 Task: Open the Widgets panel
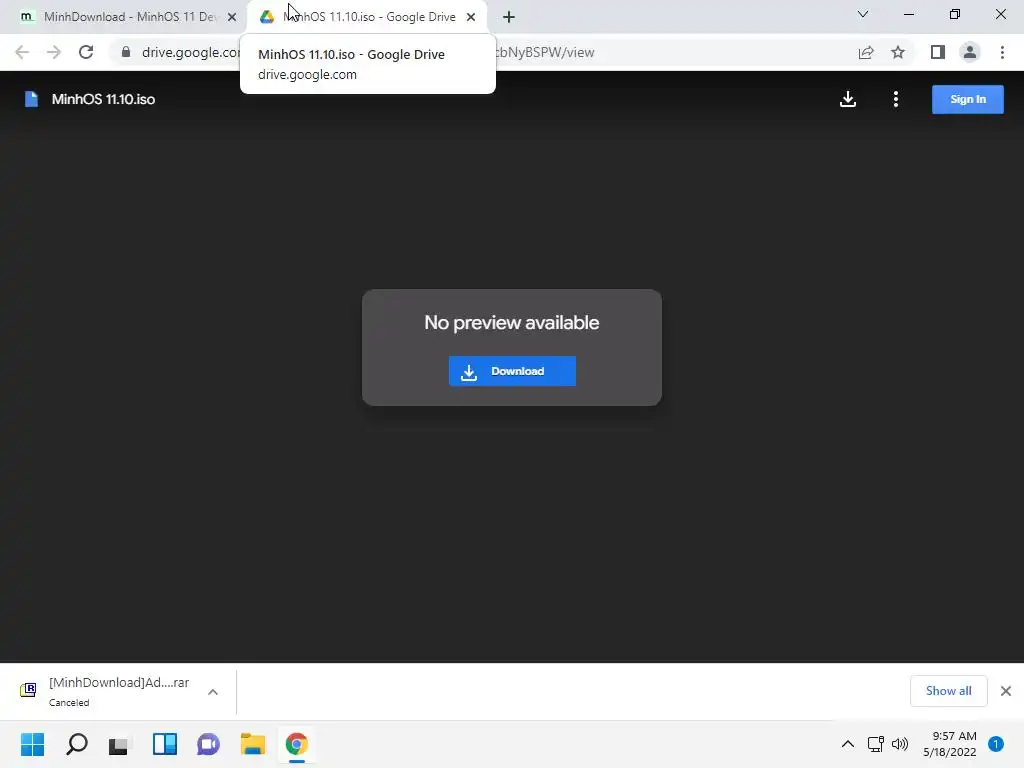165,744
